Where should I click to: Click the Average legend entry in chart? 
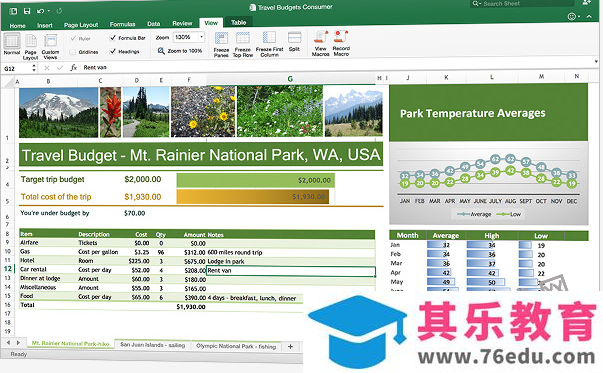tap(474, 214)
